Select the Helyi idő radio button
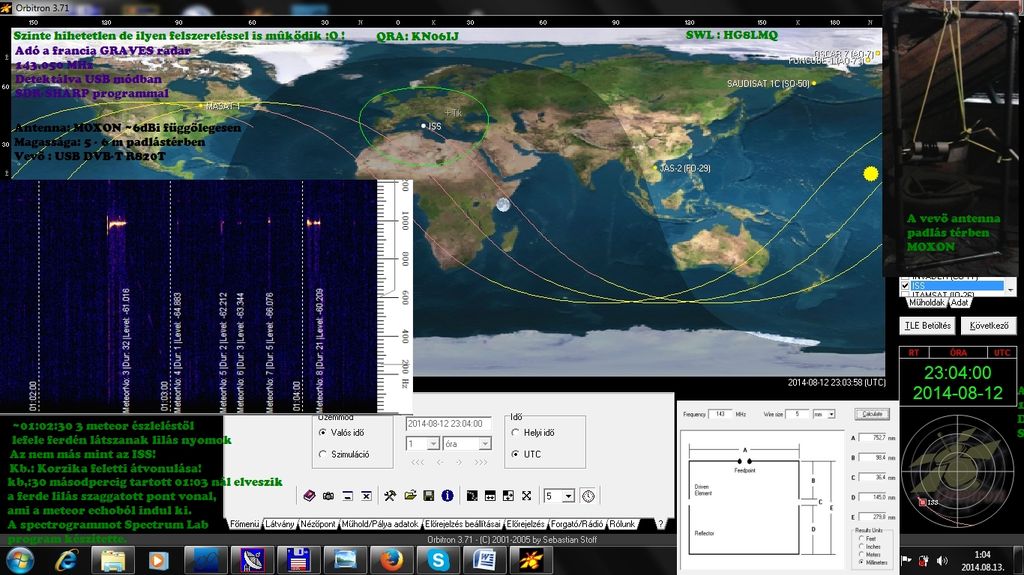 click(x=515, y=433)
